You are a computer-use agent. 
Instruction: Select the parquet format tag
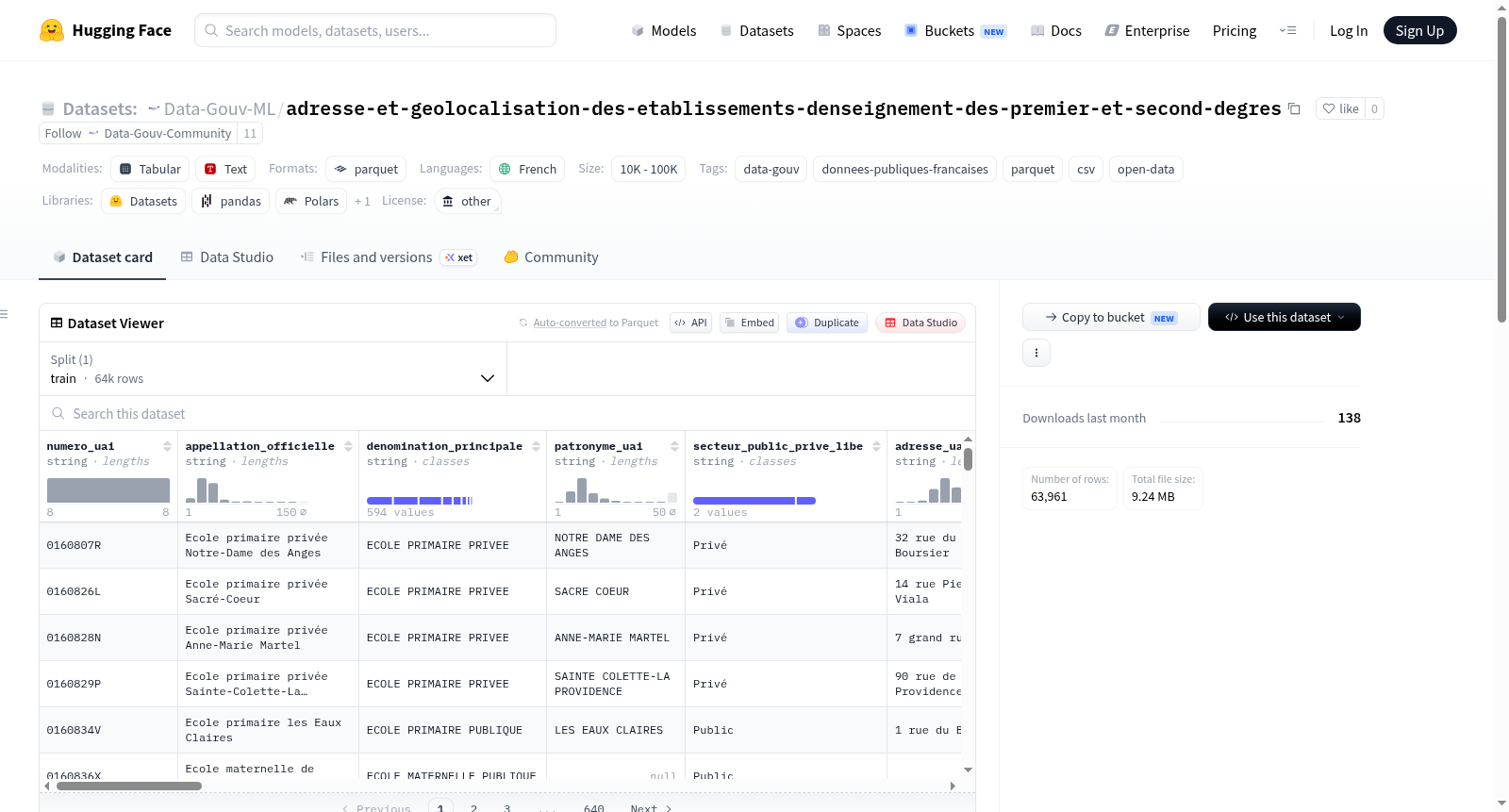366,169
